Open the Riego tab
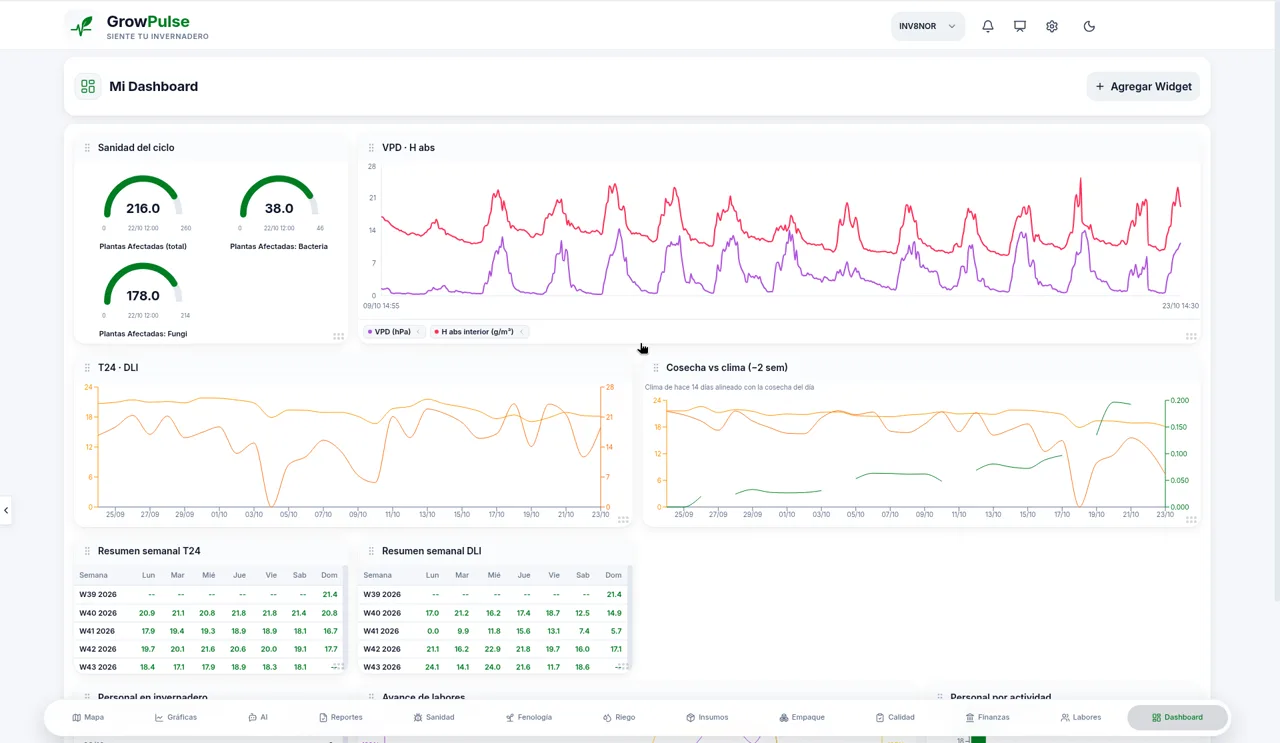The height and width of the screenshot is (743, 1280). coord(619,717)
